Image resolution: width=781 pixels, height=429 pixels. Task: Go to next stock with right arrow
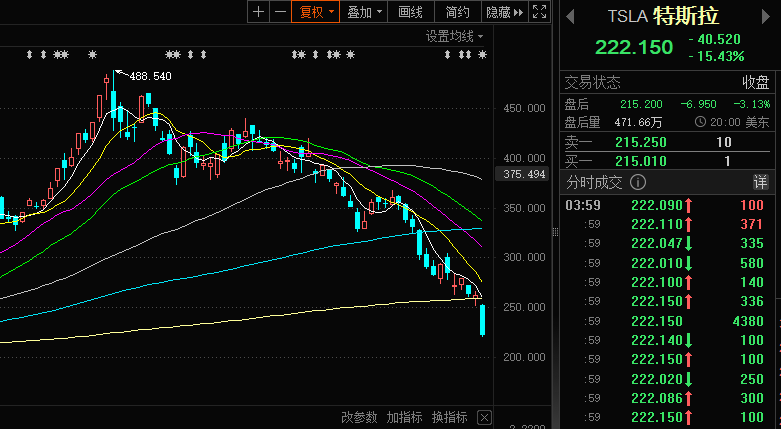[766, 16]
